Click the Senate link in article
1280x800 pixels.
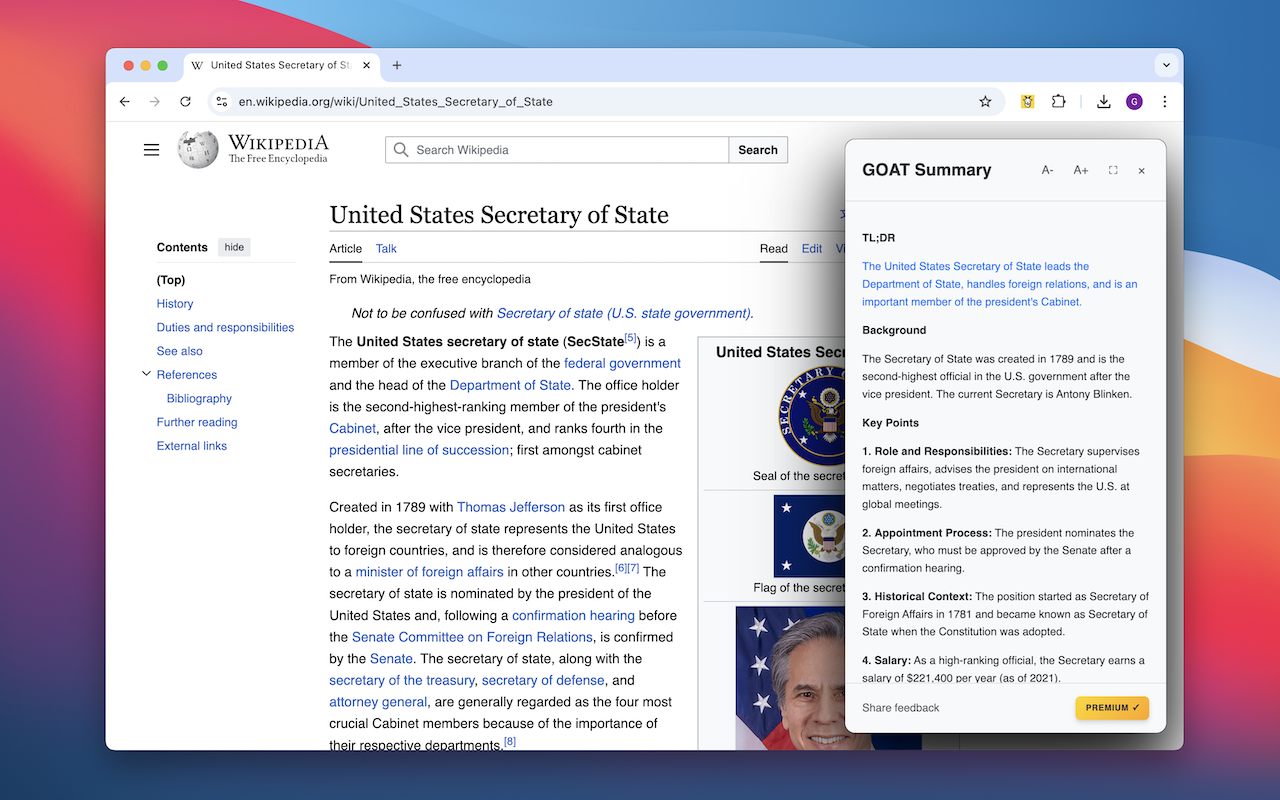[x=391, y=659]
